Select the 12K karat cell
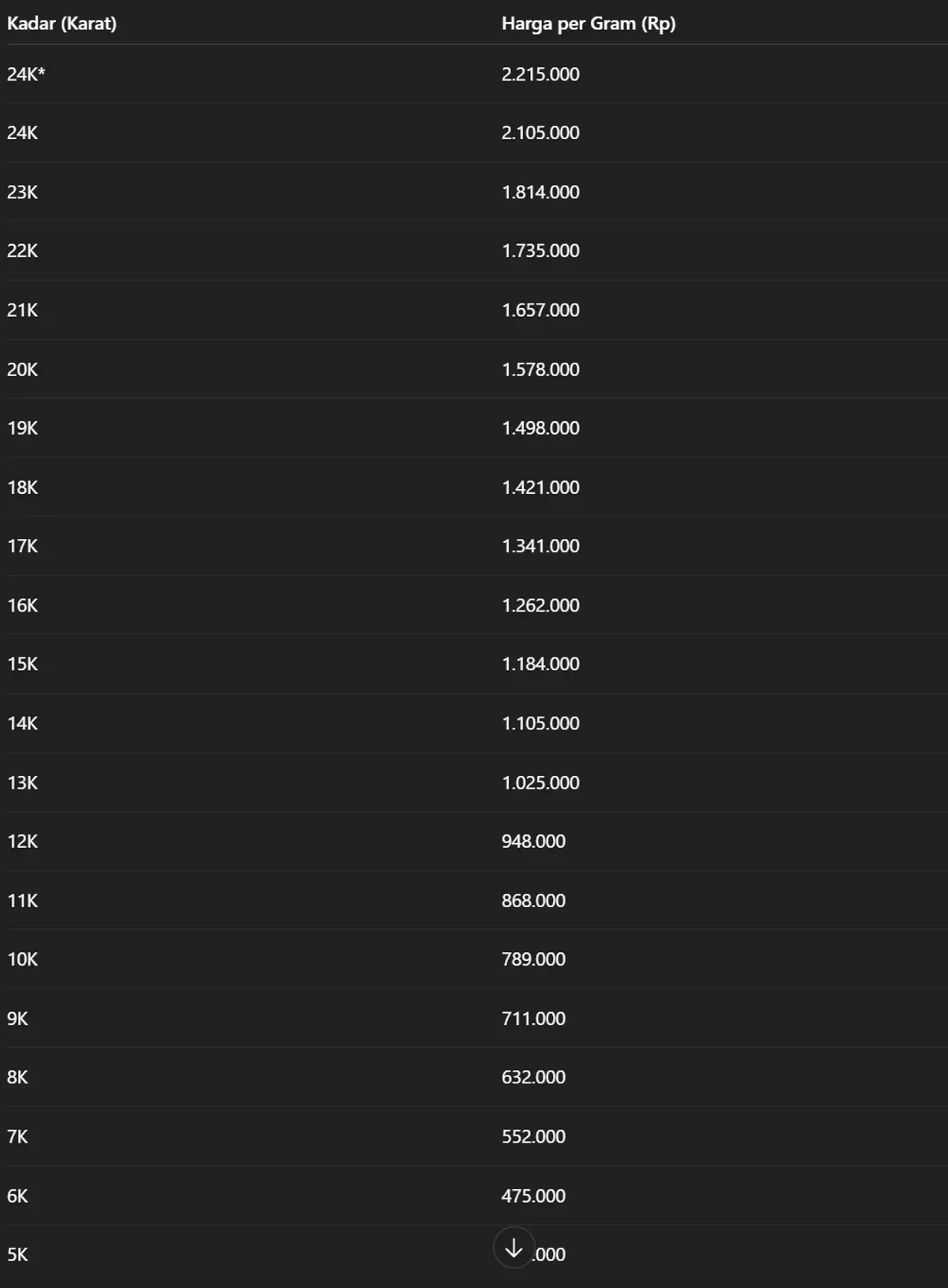This screenshot has height=1288, width=948. (22, 842)
